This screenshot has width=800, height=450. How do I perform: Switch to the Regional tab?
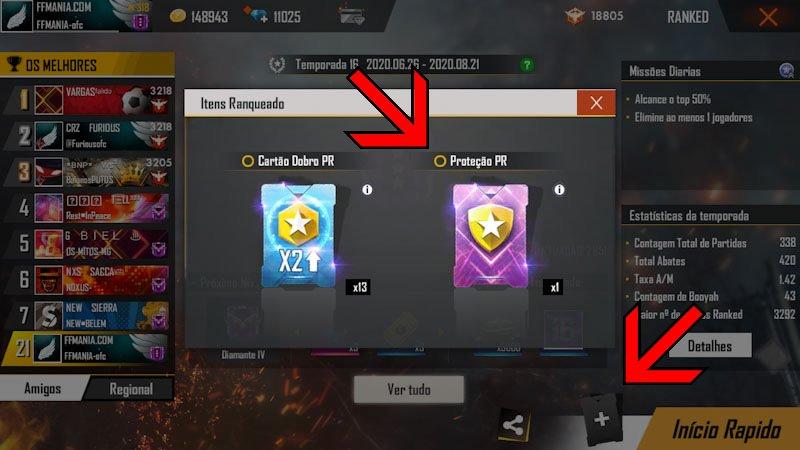click(131, 389)
